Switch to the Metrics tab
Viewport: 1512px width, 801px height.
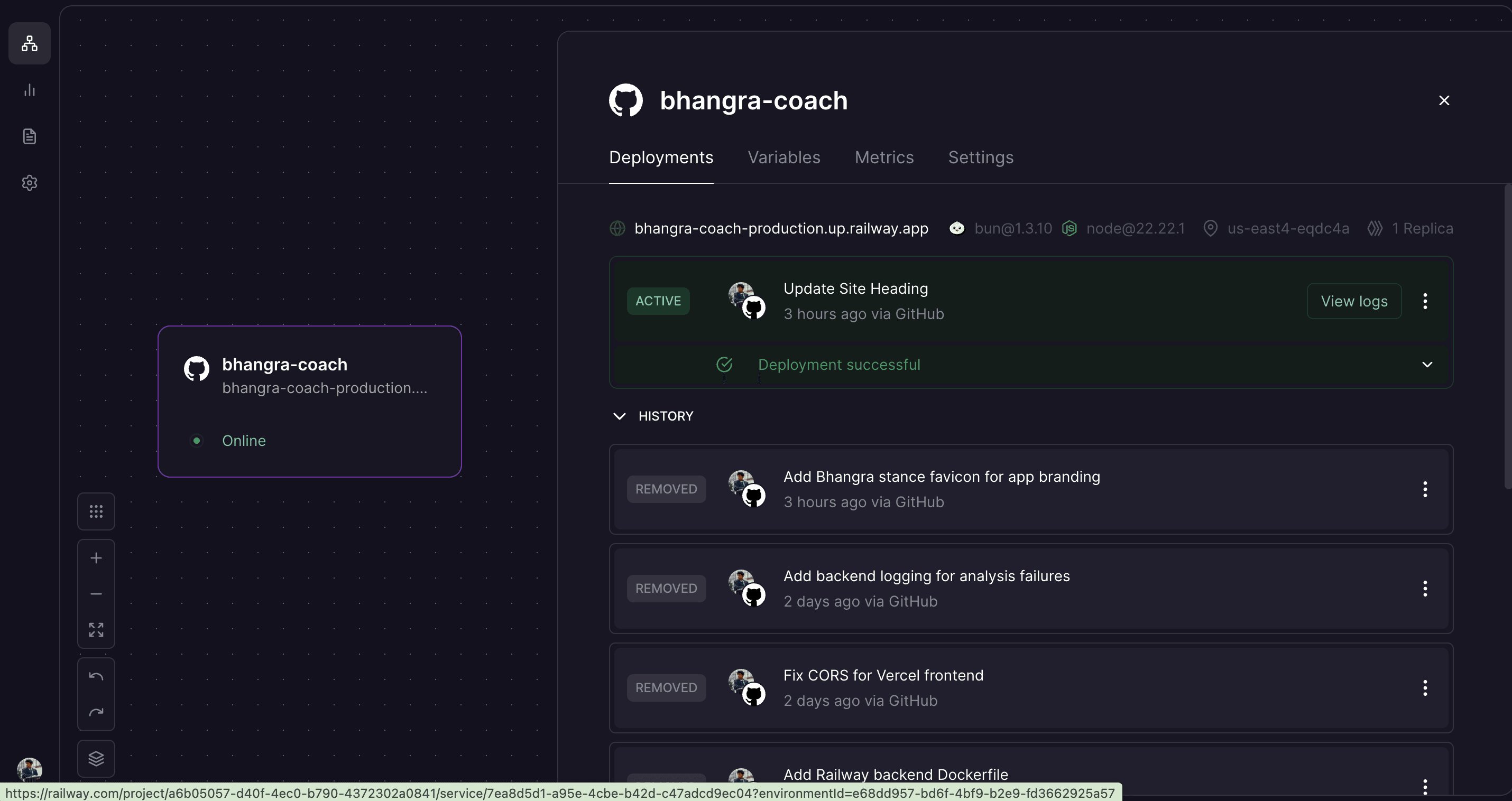click(x=884, y=157)
